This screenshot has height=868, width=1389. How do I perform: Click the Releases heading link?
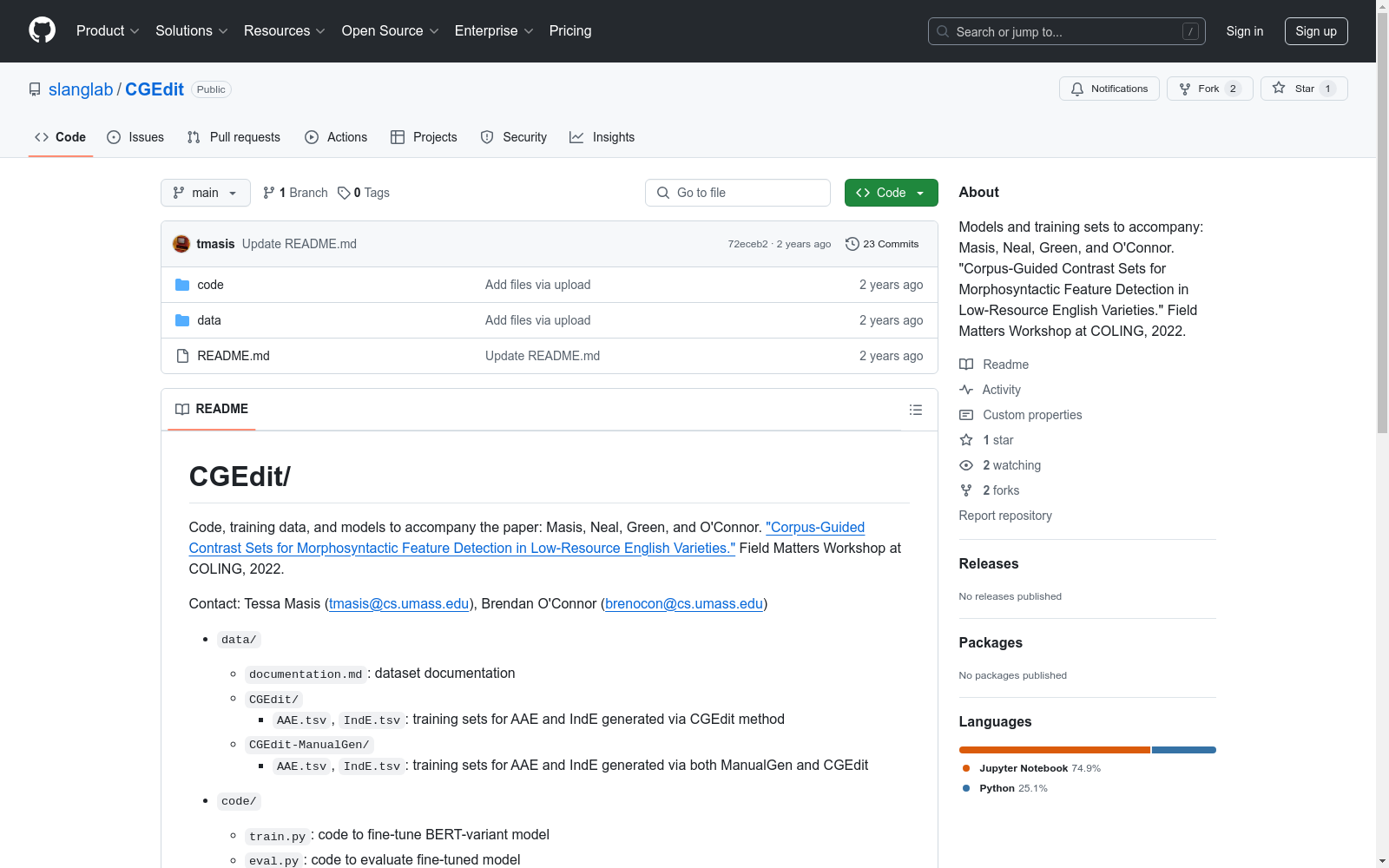989,563
